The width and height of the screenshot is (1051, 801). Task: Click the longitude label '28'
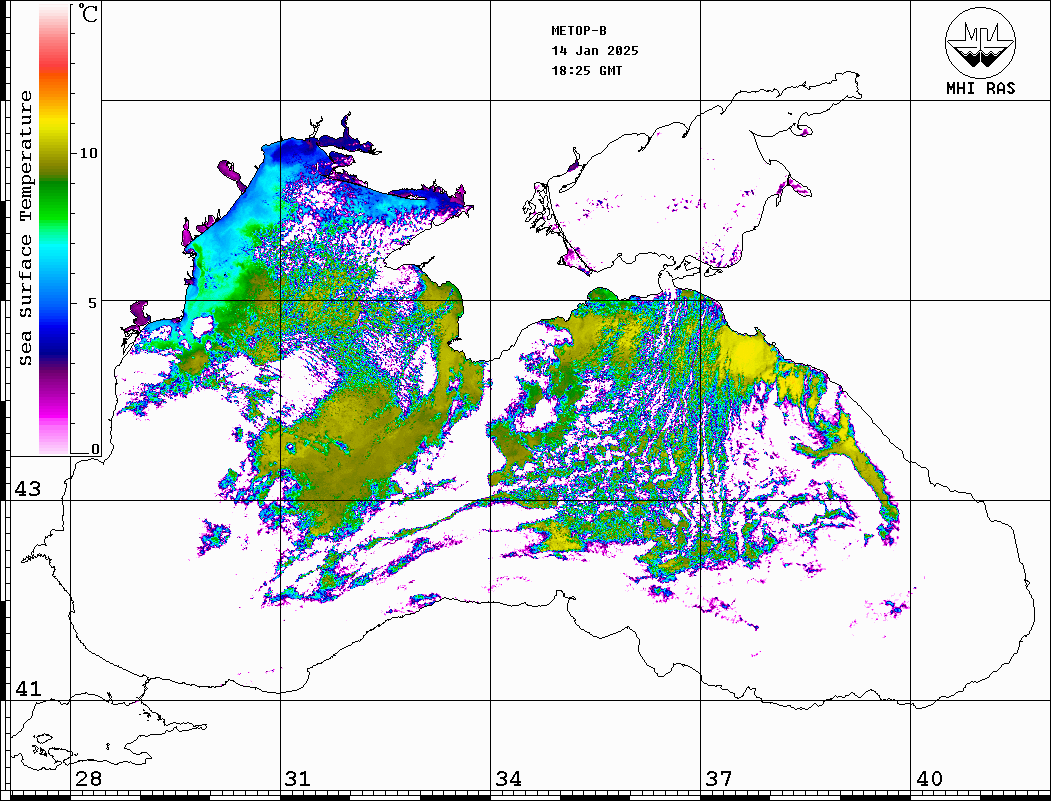coord(88,779)
